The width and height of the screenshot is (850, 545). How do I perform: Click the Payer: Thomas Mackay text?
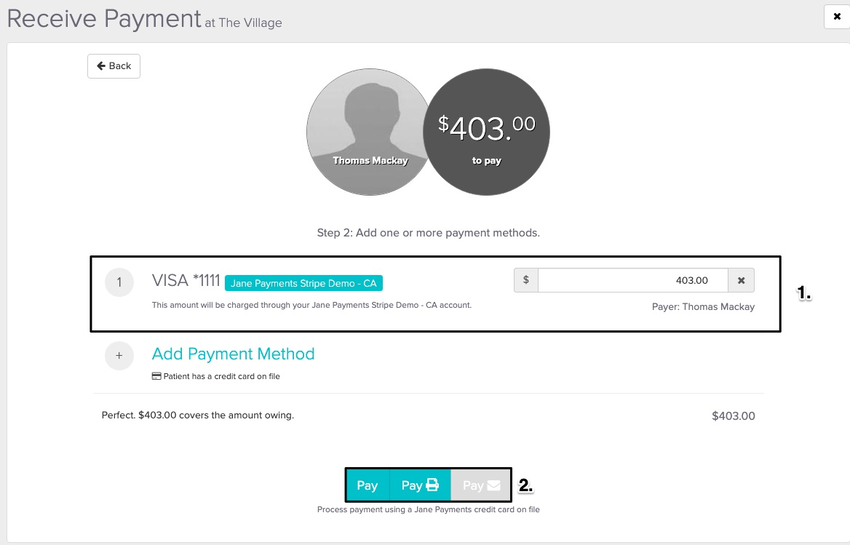[703, 307]
